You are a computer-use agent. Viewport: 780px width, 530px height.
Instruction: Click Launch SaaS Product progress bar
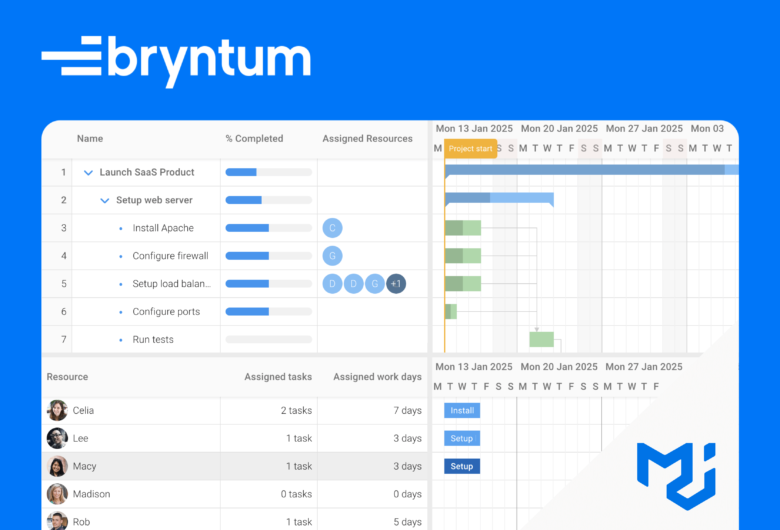(269, 172)
